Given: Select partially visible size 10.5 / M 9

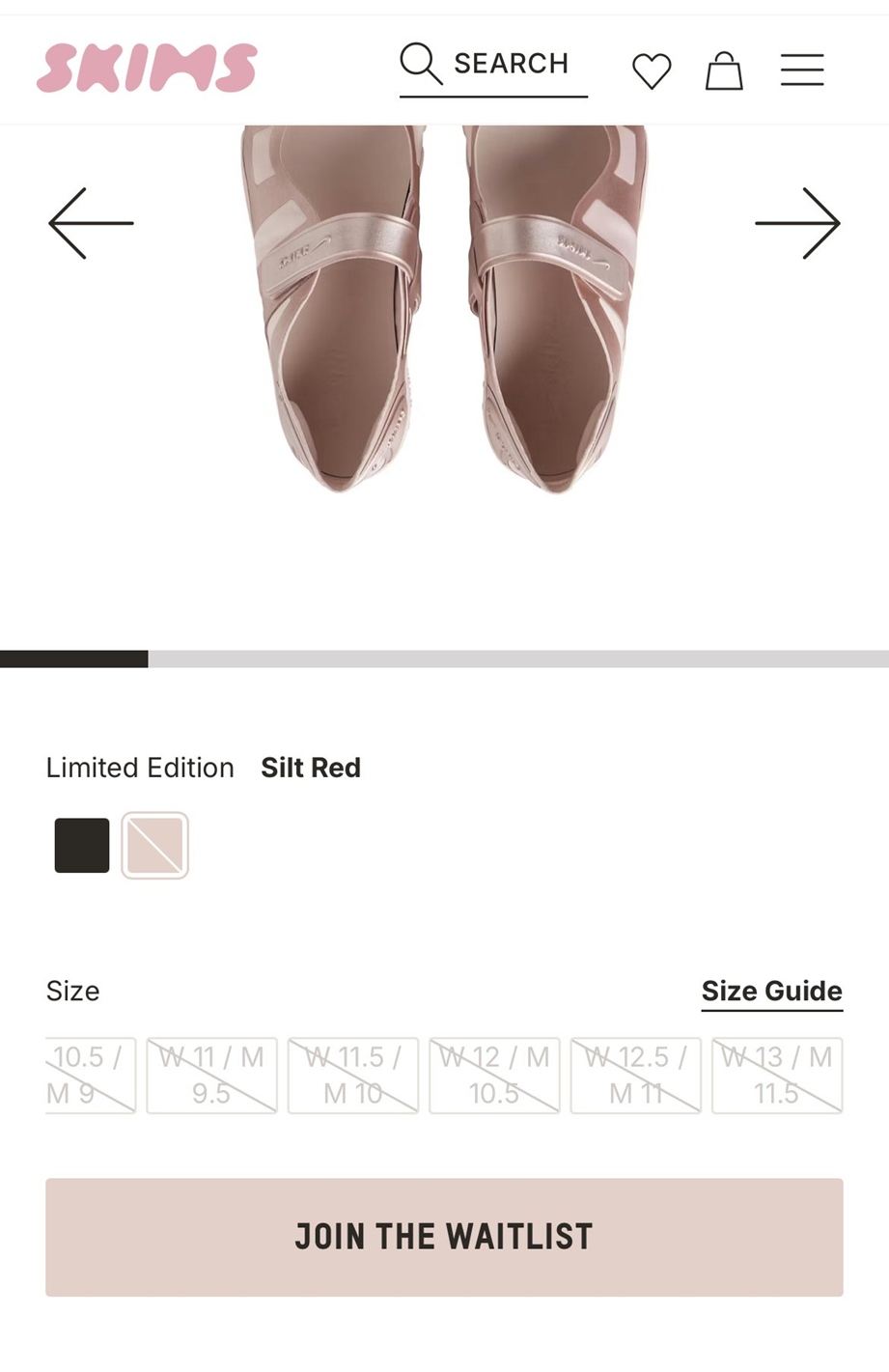Looking at the screenshot, I should (91, 1076).
